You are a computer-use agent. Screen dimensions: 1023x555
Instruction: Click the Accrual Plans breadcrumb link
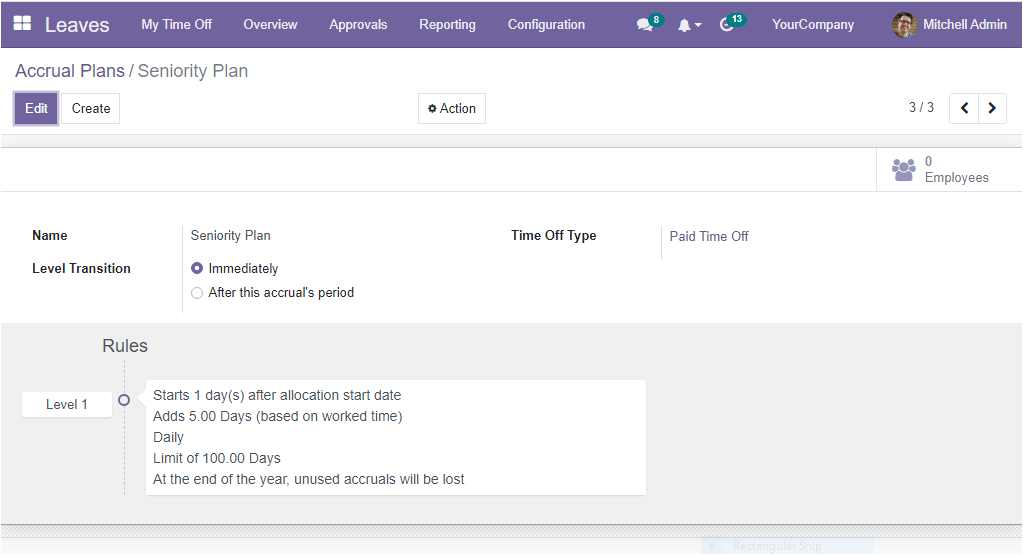[70, 71]
